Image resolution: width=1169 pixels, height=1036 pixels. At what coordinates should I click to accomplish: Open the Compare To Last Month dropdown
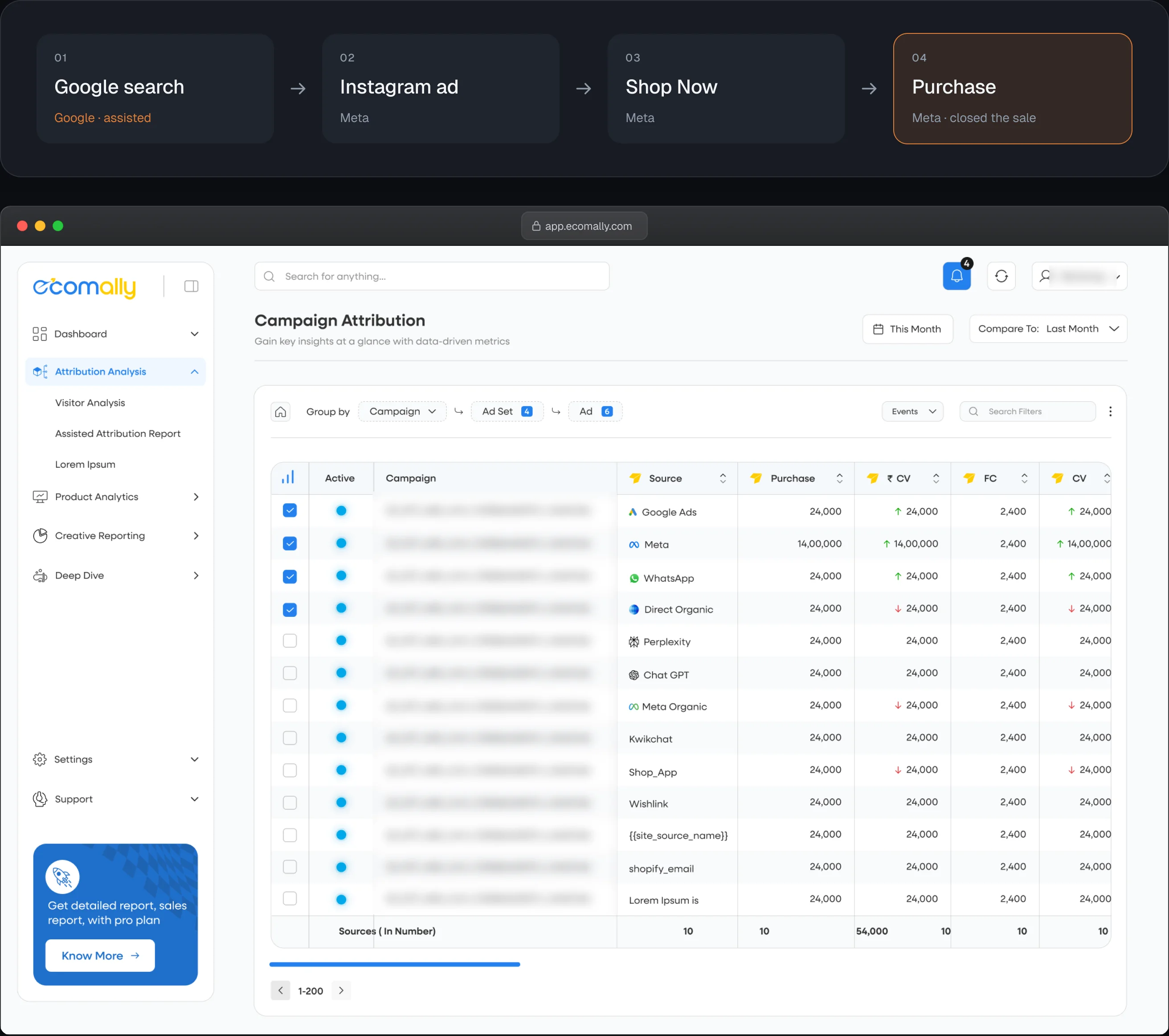(x=1048, y=329)
